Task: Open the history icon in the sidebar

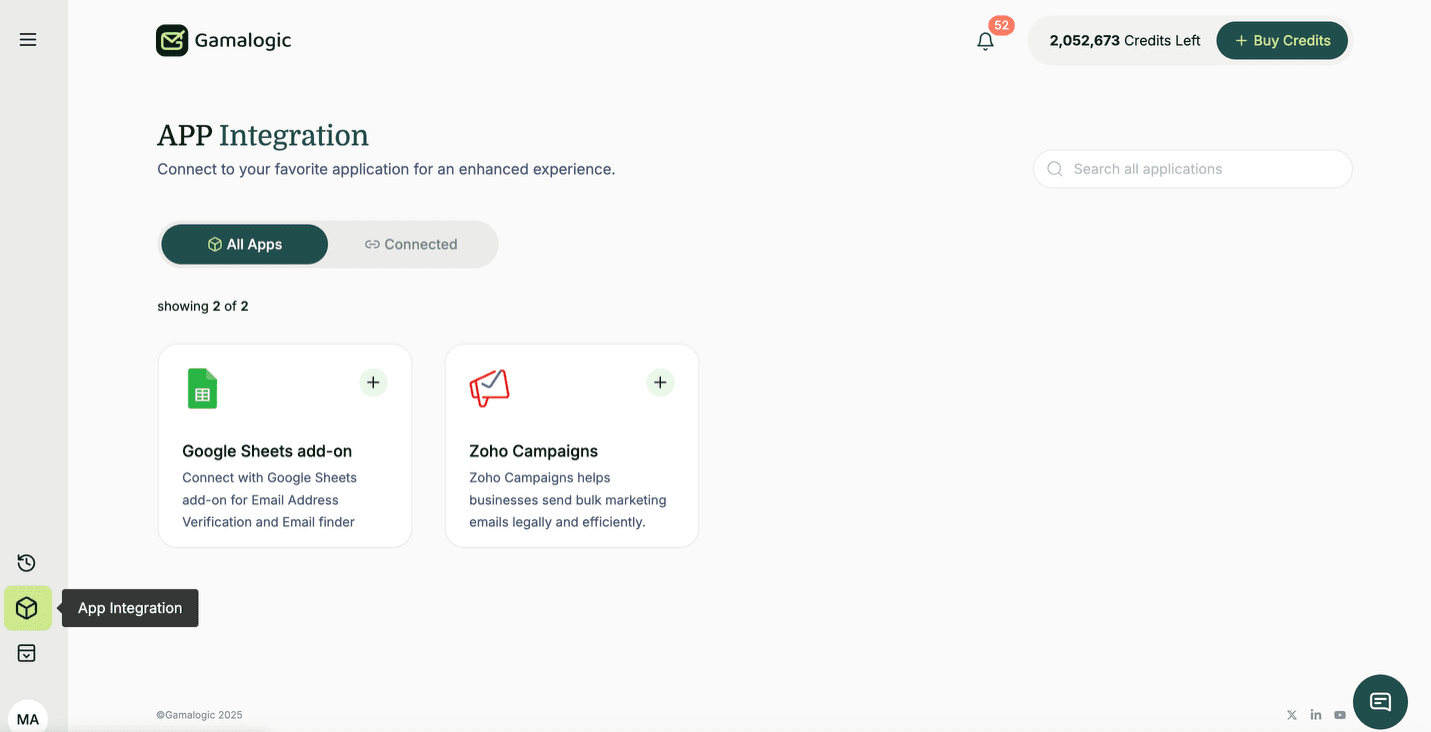Action: (27, 563)
